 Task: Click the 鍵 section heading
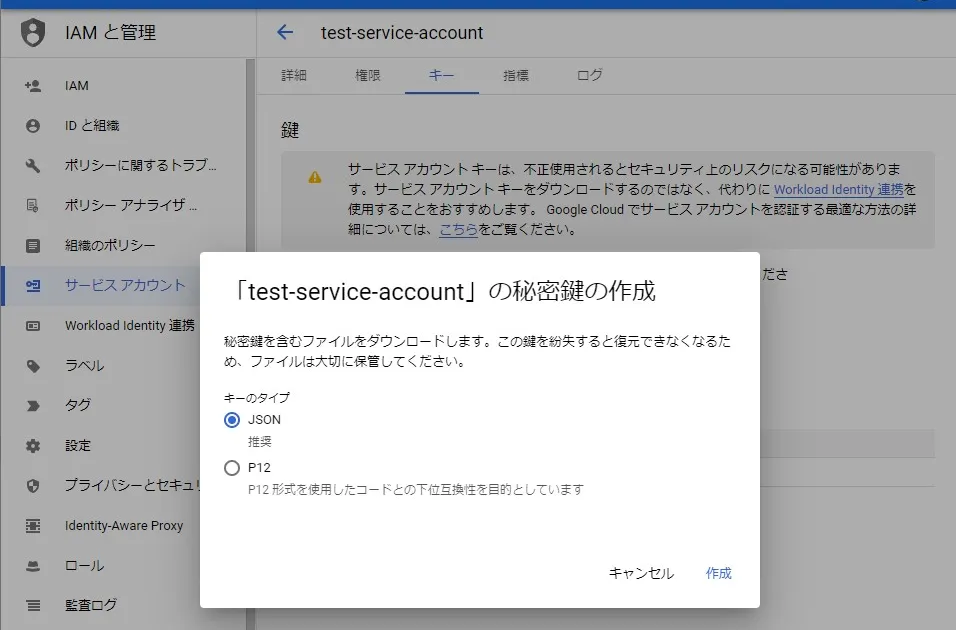click(290, 130)
